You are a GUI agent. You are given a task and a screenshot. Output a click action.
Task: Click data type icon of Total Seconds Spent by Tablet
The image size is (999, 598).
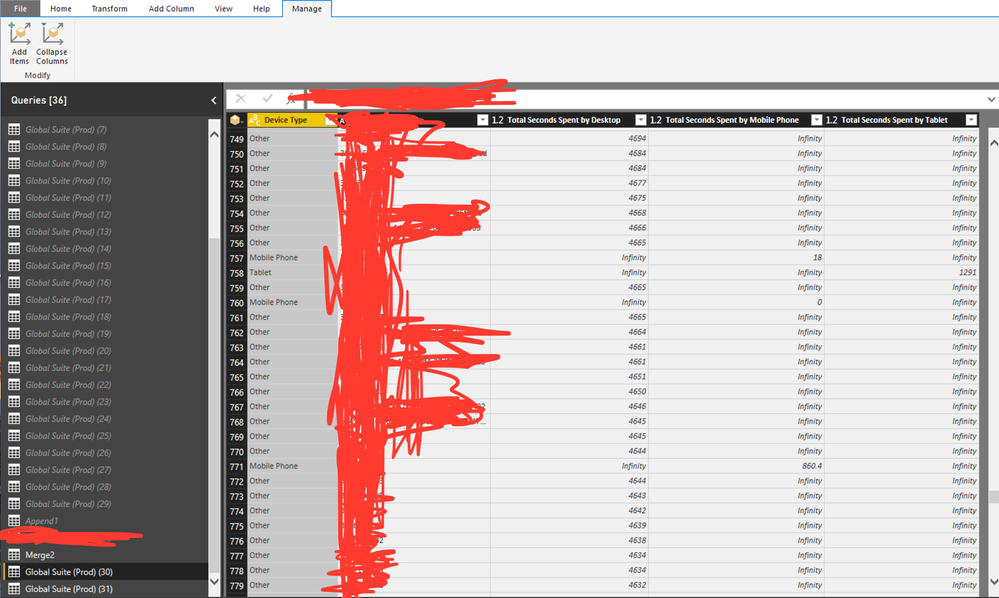pos(831,120)
